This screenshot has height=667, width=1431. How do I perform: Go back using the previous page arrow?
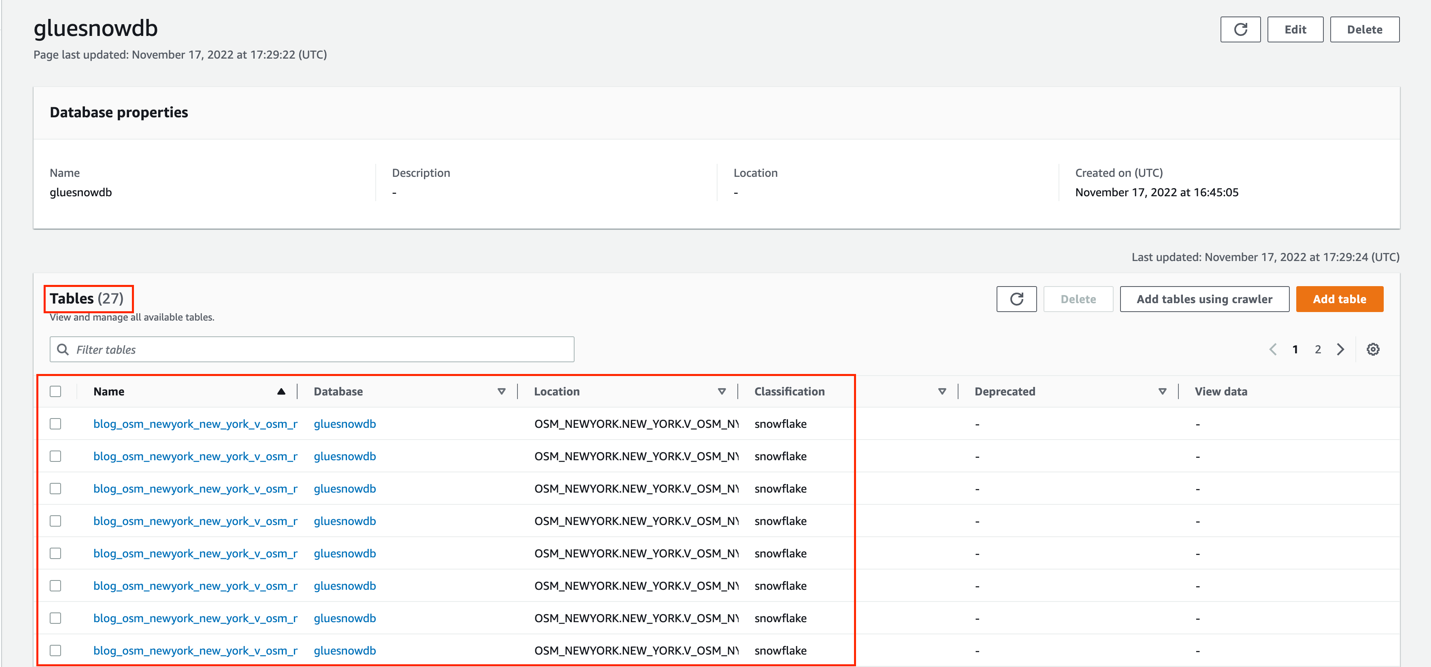pyautogui.click(x=1272, y=349)
